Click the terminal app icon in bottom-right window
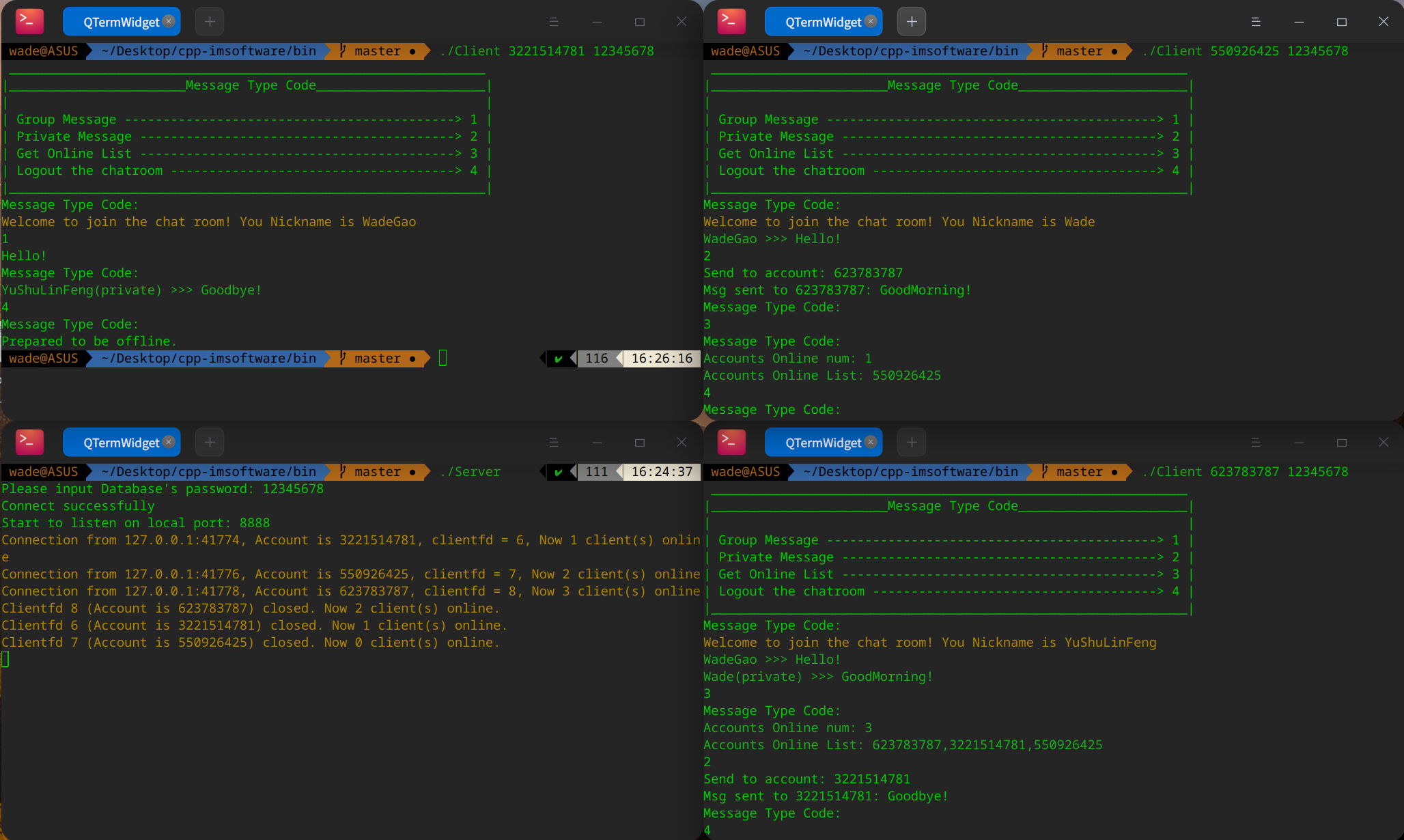1404x840 pixels. [x=731, y=443]
